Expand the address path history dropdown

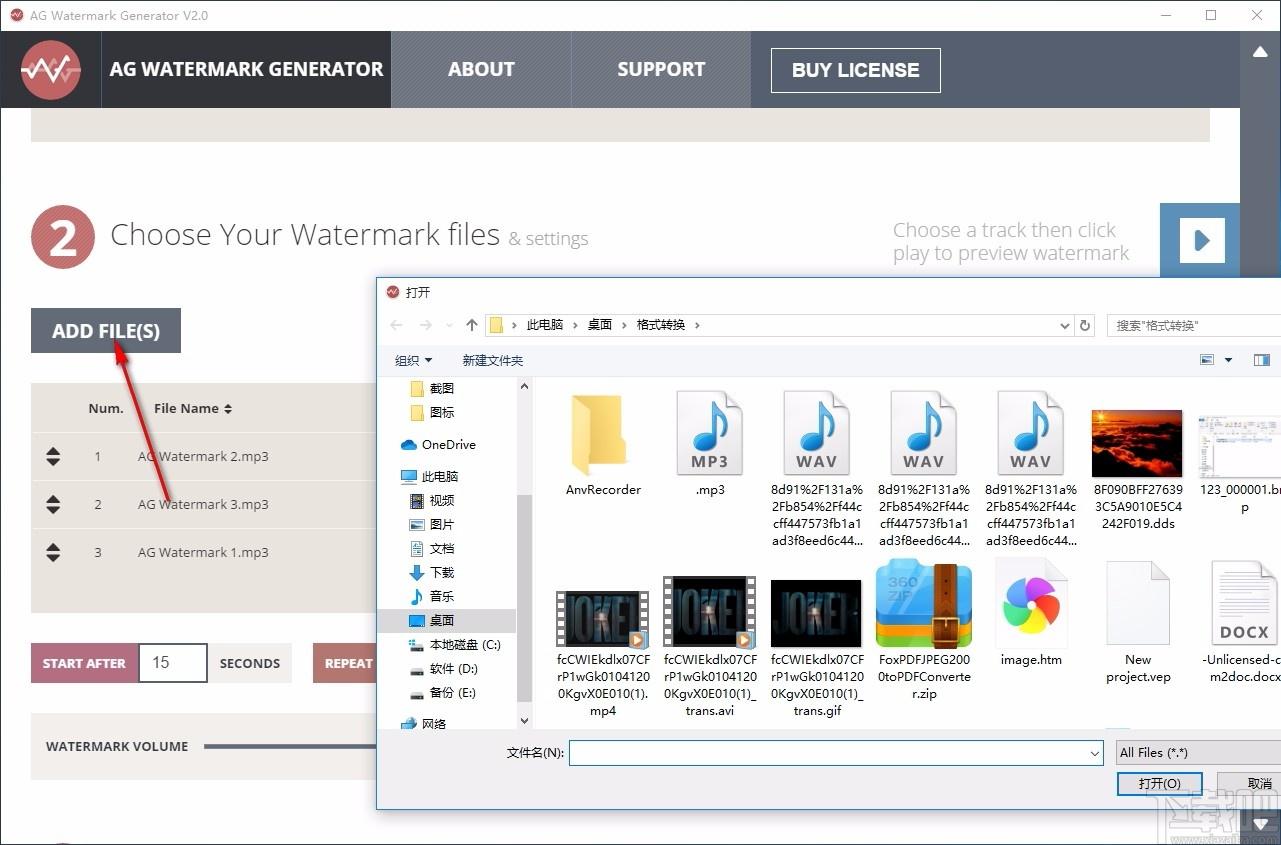(x=1064, y=325)
